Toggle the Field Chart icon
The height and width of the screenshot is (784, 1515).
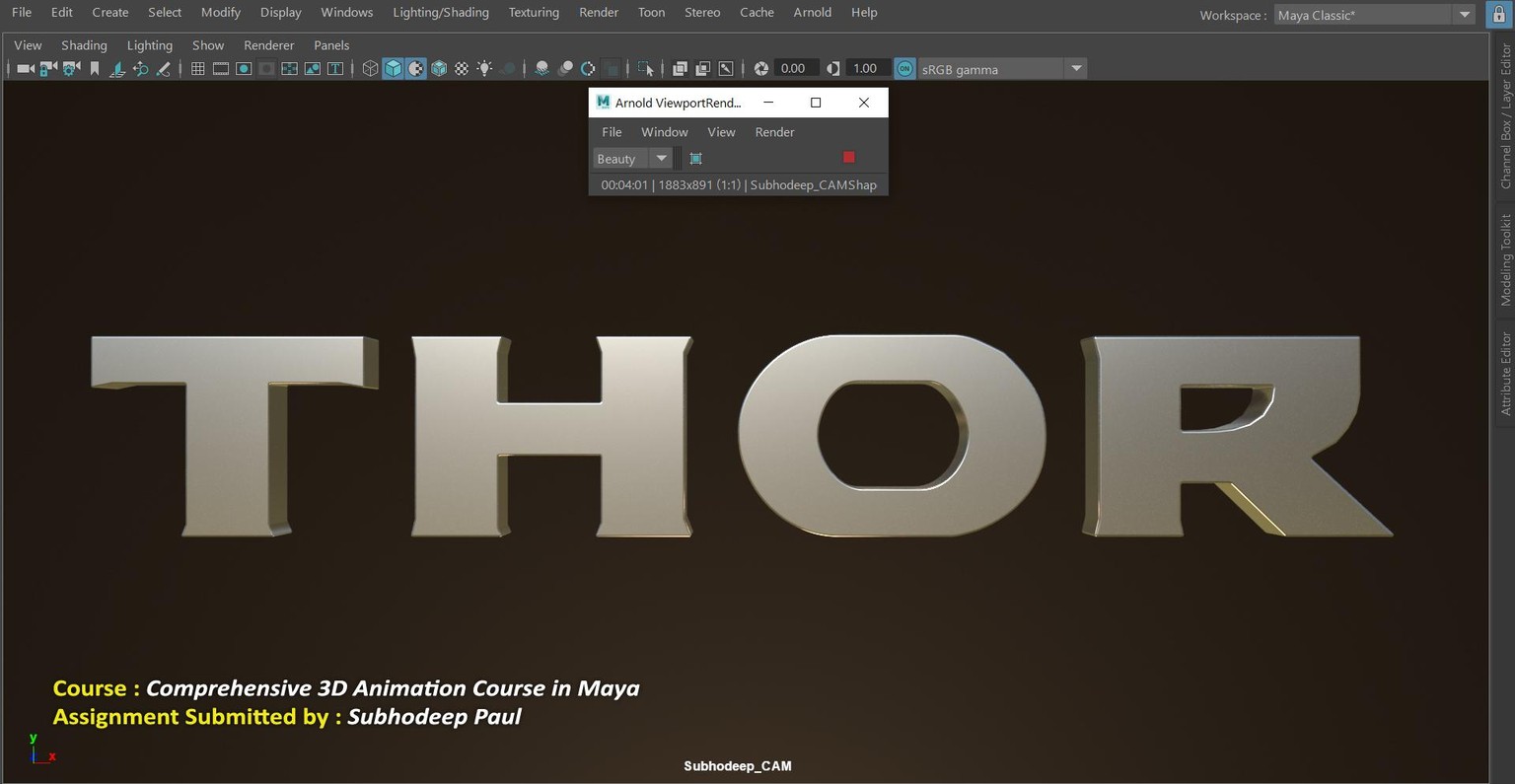click(x=289, y=68)
